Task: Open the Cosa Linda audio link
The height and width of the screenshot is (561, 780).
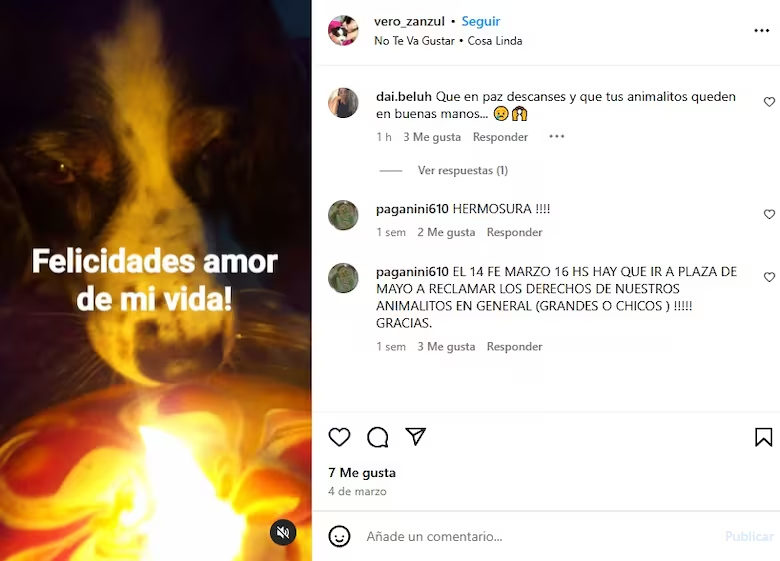Action: 494,41
